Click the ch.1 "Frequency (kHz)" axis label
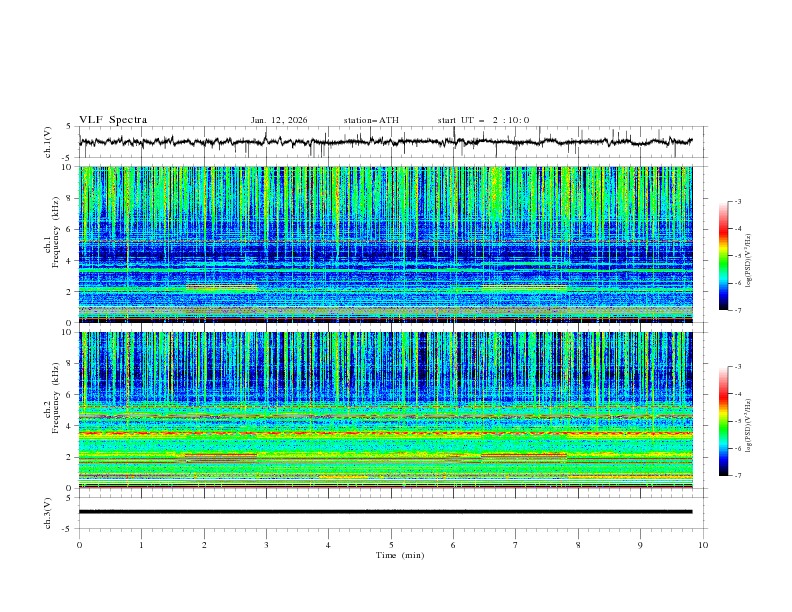Viewport: 792px width, 612px height. (x=55, y=232)
